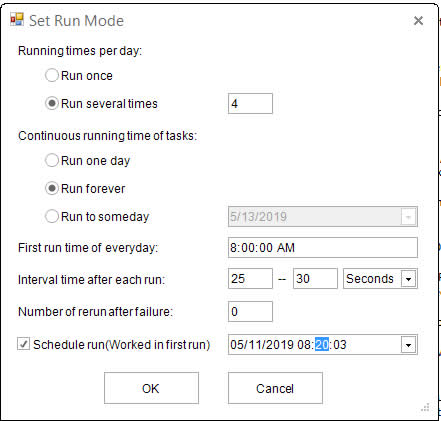
Task: Toggle the Schedule run checkbox
Action: pos(23,344)
